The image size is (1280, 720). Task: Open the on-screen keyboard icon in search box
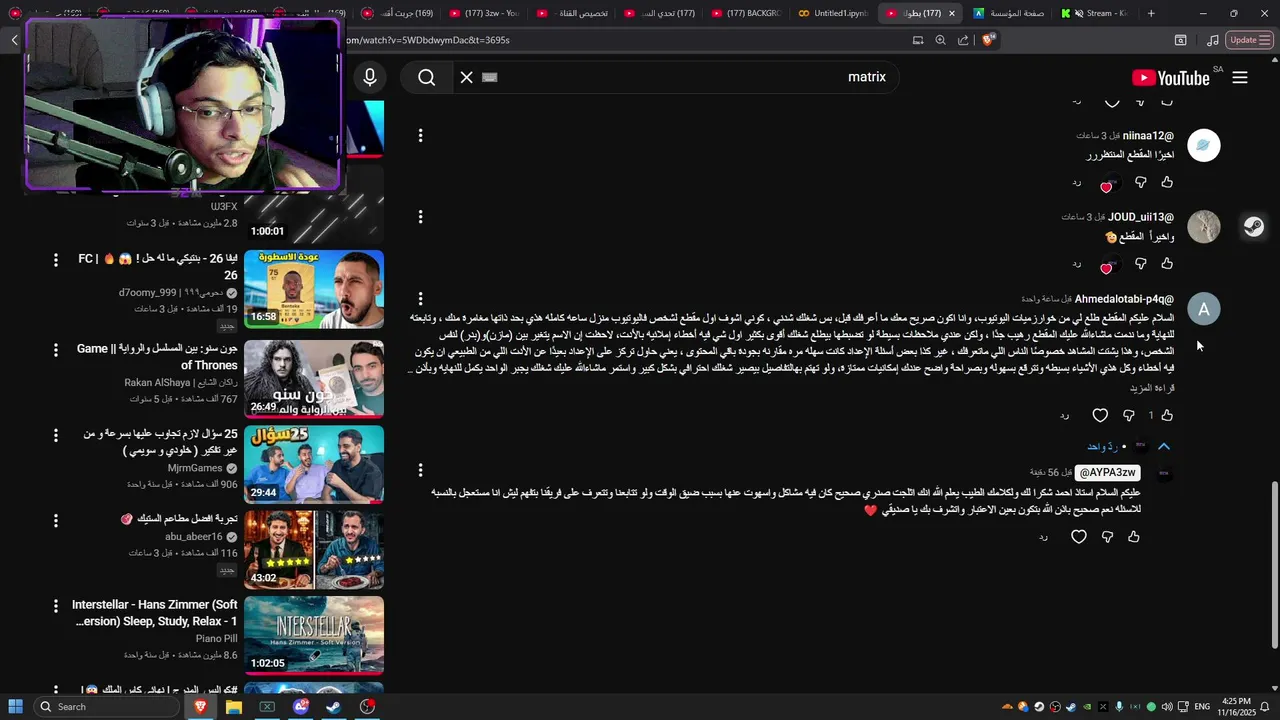(489, 77)
